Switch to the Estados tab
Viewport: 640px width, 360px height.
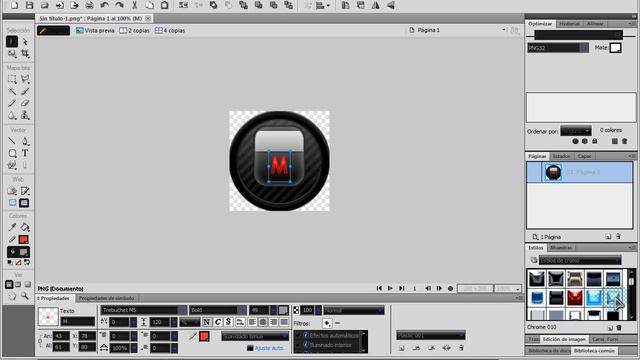pos(561,156)
